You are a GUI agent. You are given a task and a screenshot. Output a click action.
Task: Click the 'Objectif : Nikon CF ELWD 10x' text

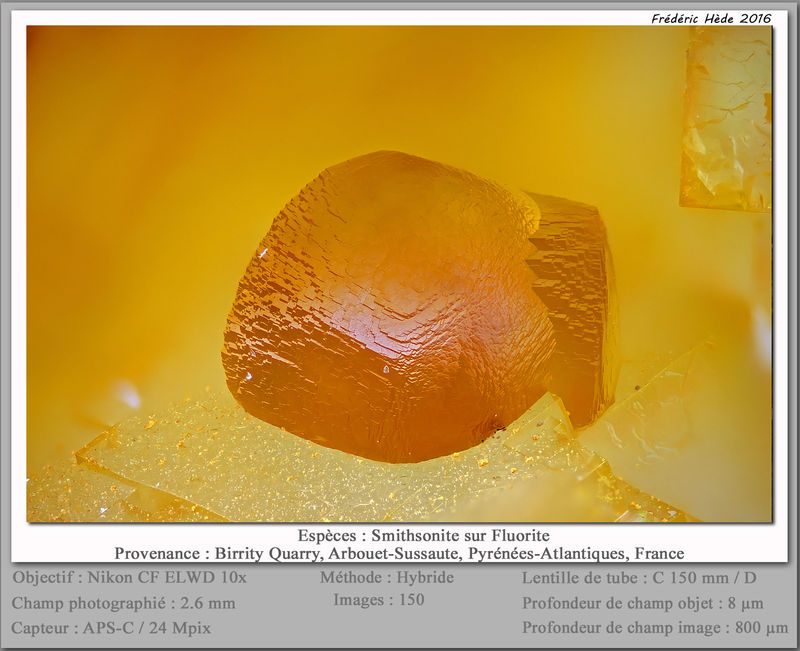[130, 578]
